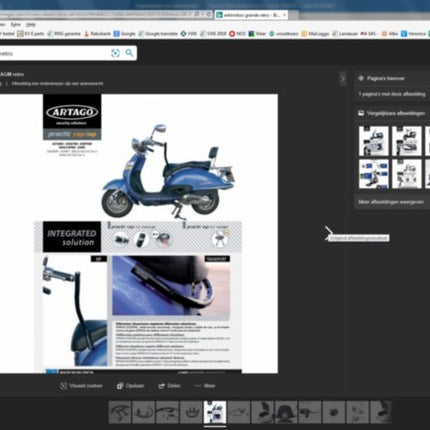Click Opslaan to save the image
Image resolution: width=430 pixels, height=430 pixels.
(x=130, y=386)
